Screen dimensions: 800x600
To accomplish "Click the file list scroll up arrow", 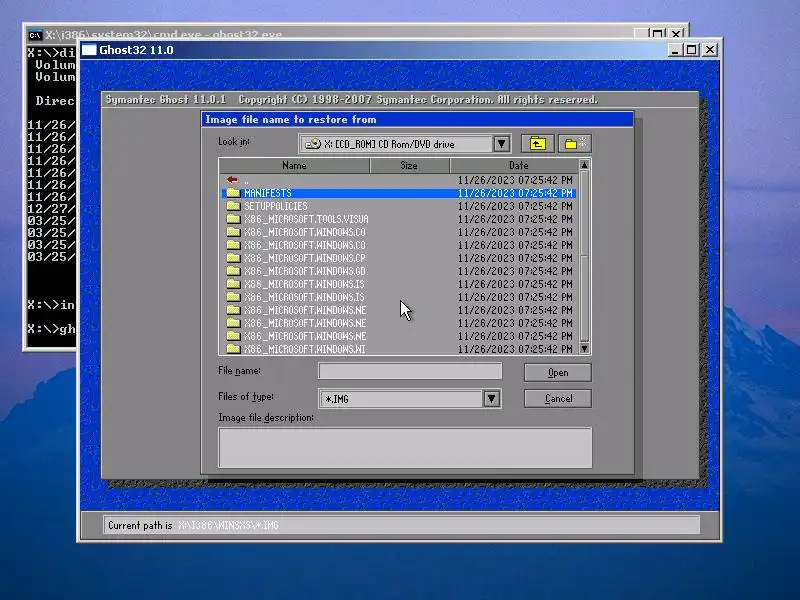I will (585, 165).
